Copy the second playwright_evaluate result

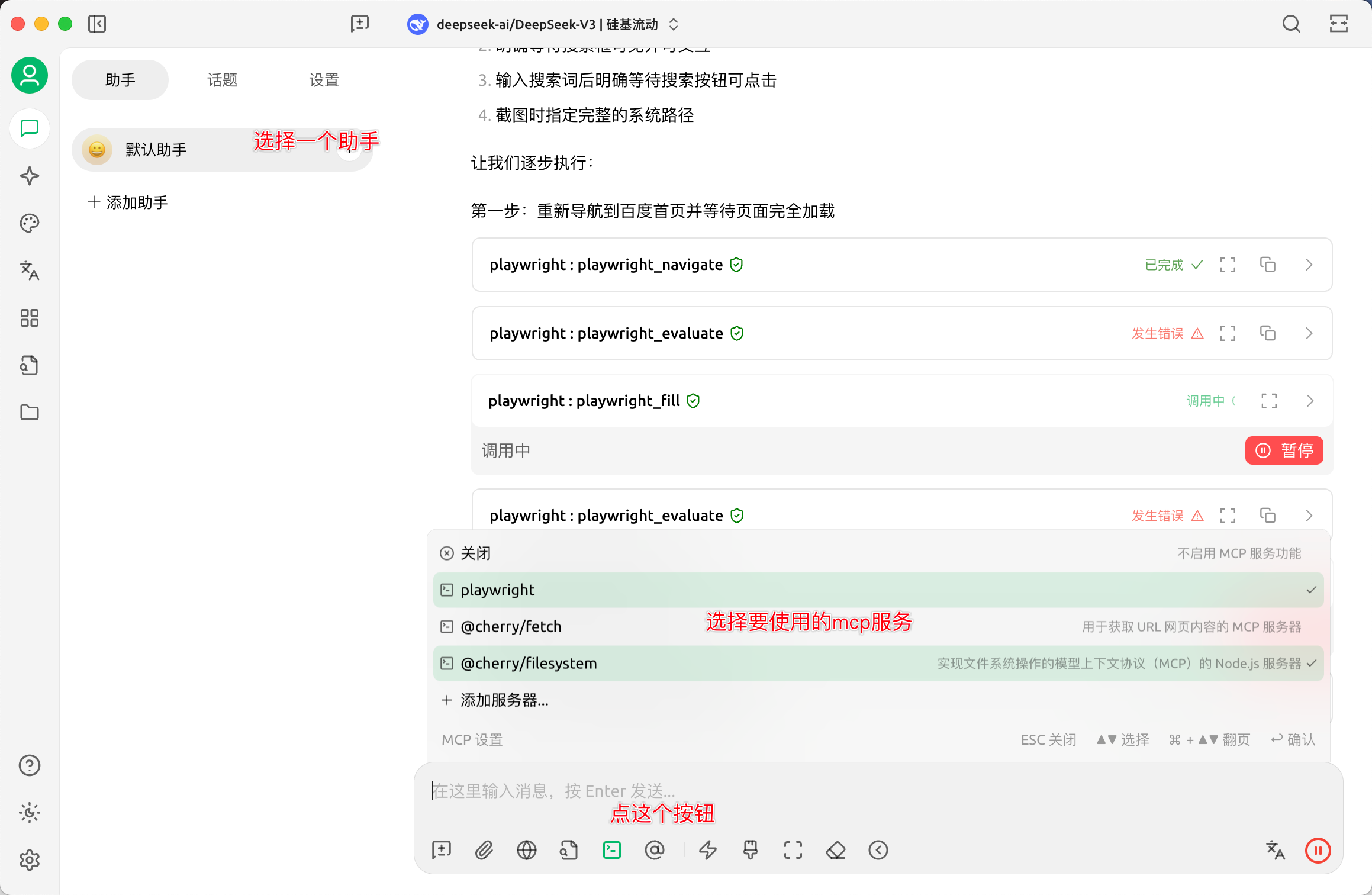pyautogui.click(x=1268, y=516)
